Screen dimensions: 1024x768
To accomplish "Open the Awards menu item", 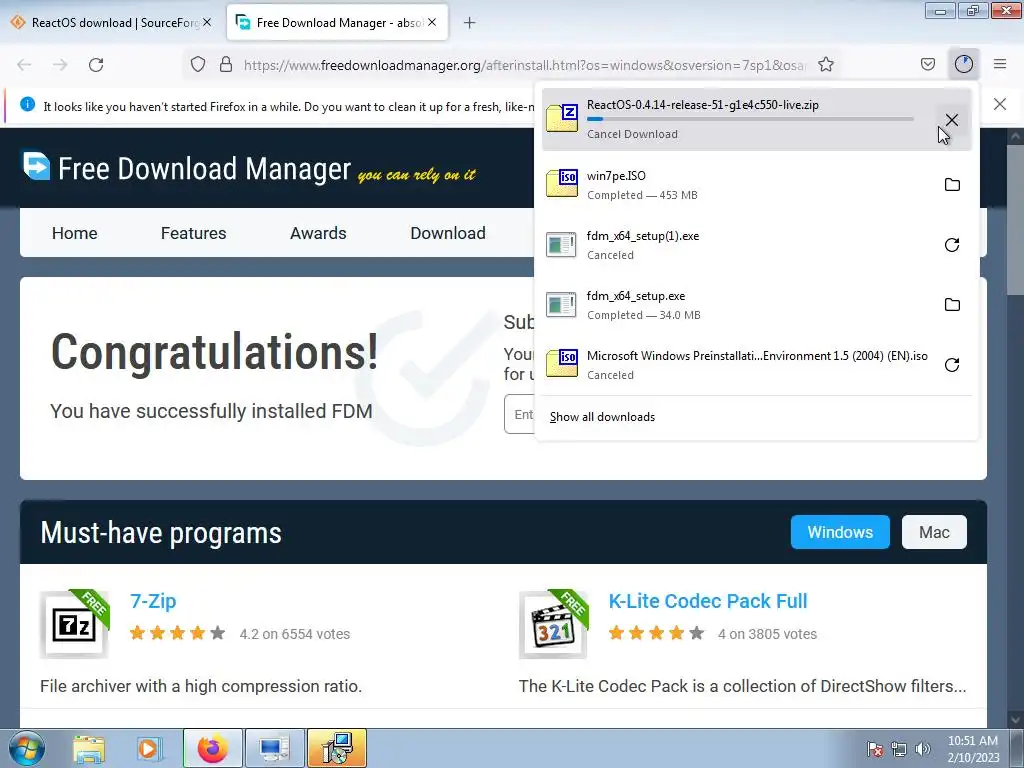I will [318, 233].
